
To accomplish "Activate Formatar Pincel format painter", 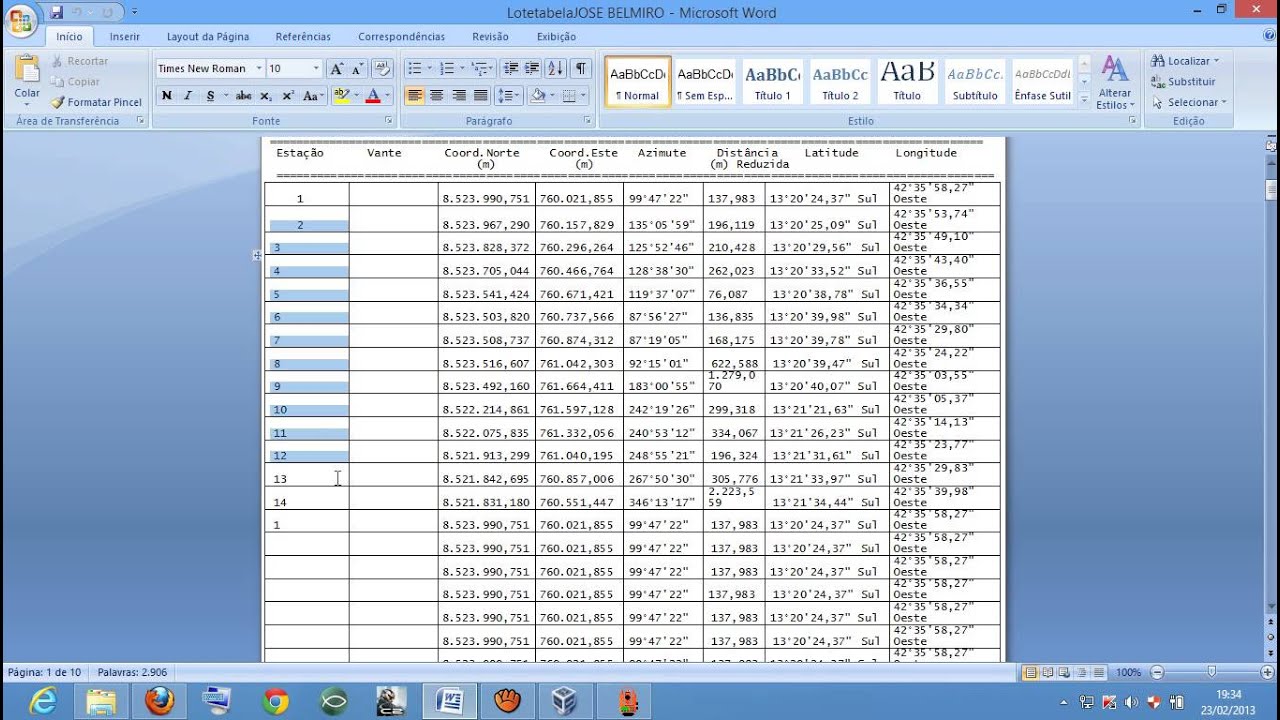I will (x=96, y=102).
